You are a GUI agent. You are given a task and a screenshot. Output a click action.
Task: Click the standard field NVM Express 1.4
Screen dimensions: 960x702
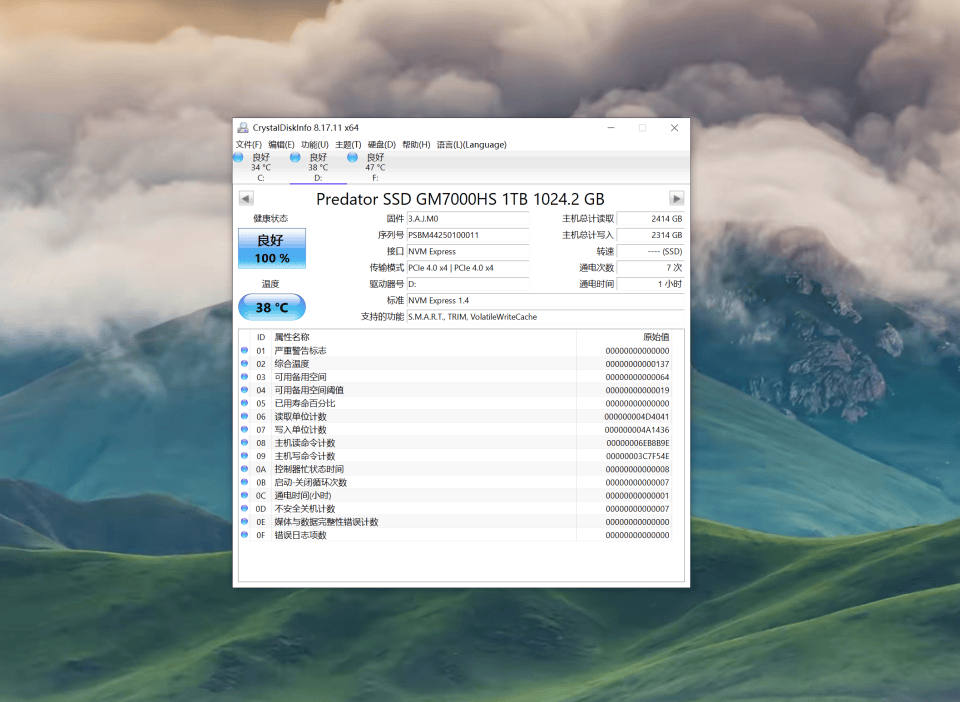(546, 301)
